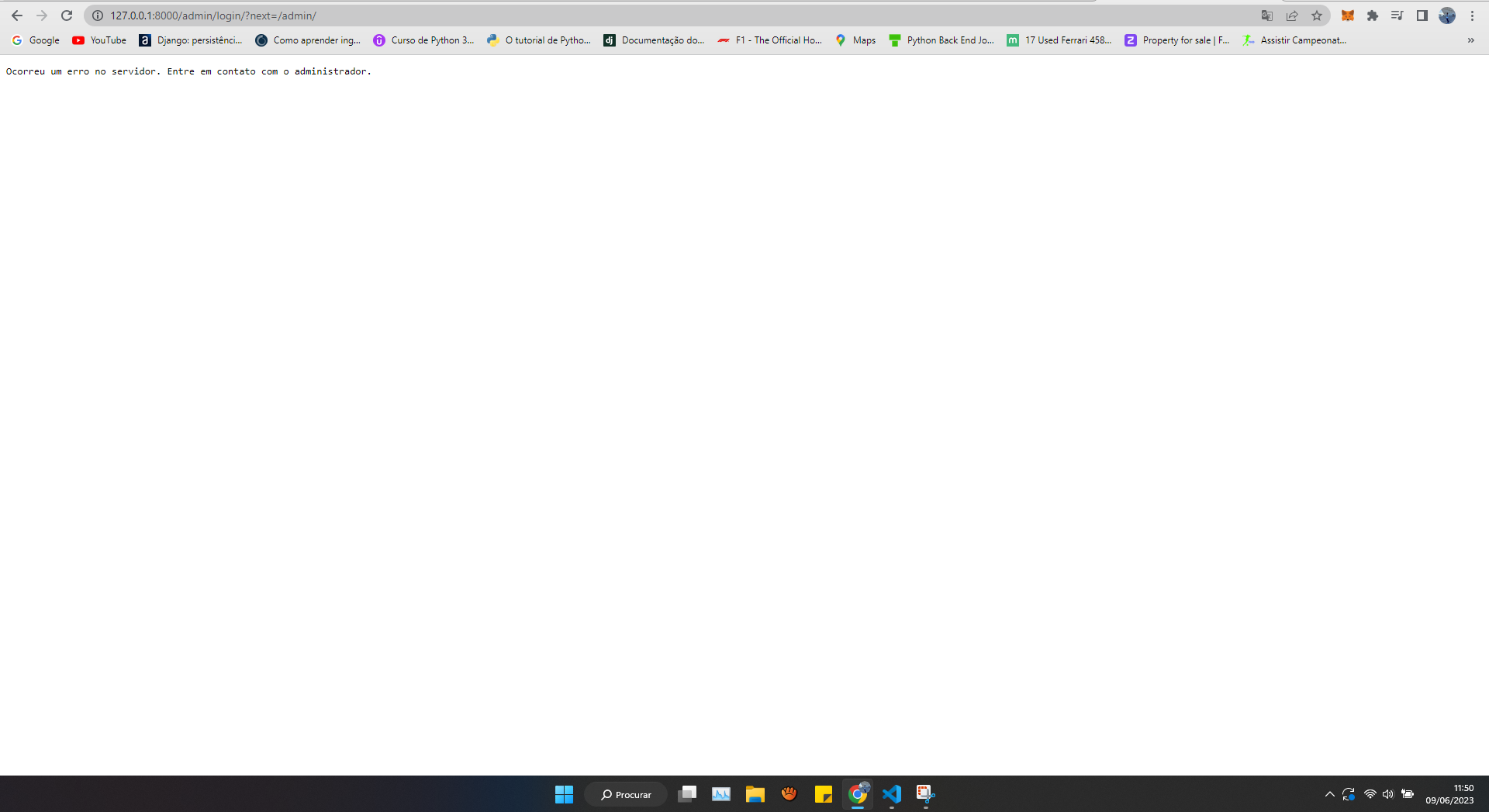
Task: Open the Assistir Campeonat... bookmark
Action: click(1294, 40)
